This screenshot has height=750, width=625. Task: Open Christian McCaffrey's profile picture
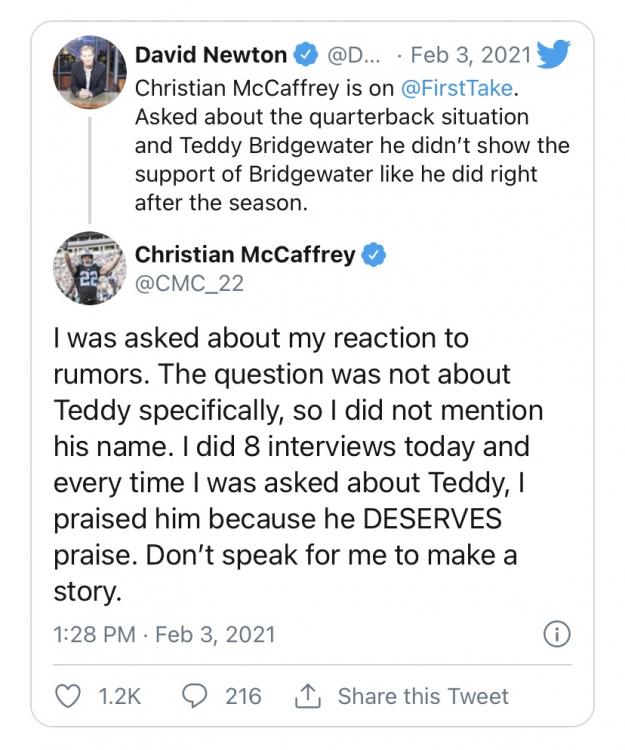coord(88,268)
